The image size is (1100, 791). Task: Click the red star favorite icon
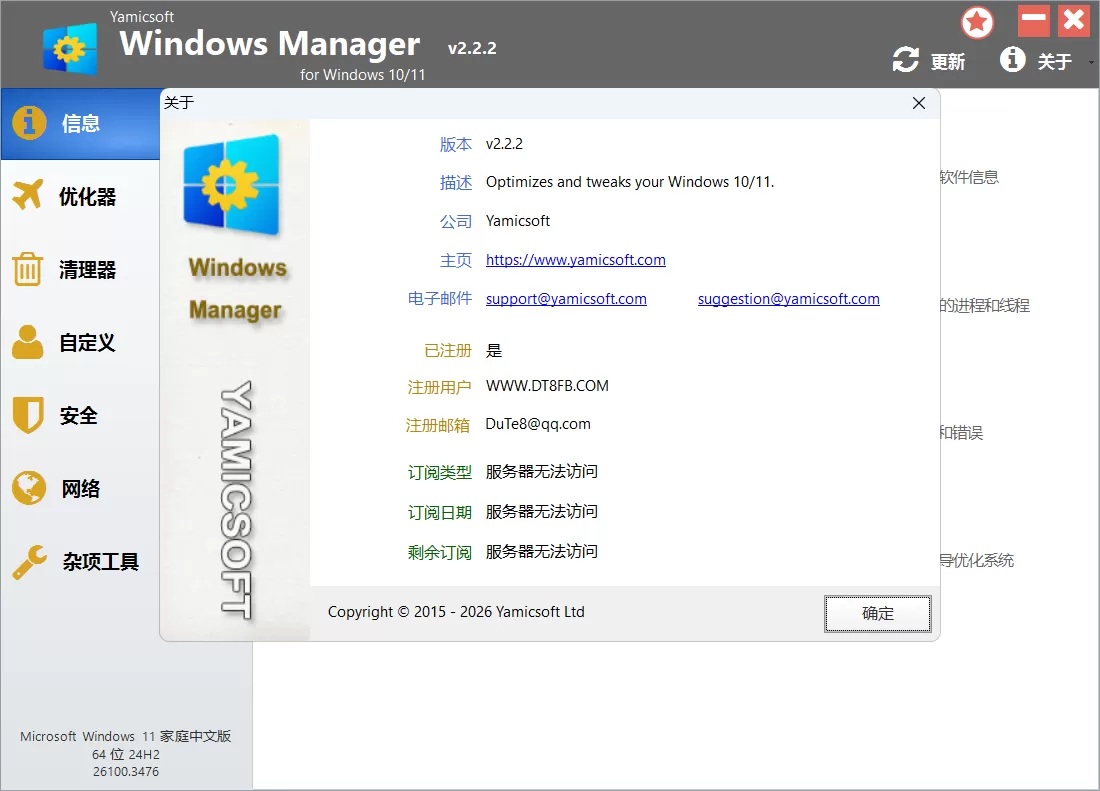coord(977,21)
